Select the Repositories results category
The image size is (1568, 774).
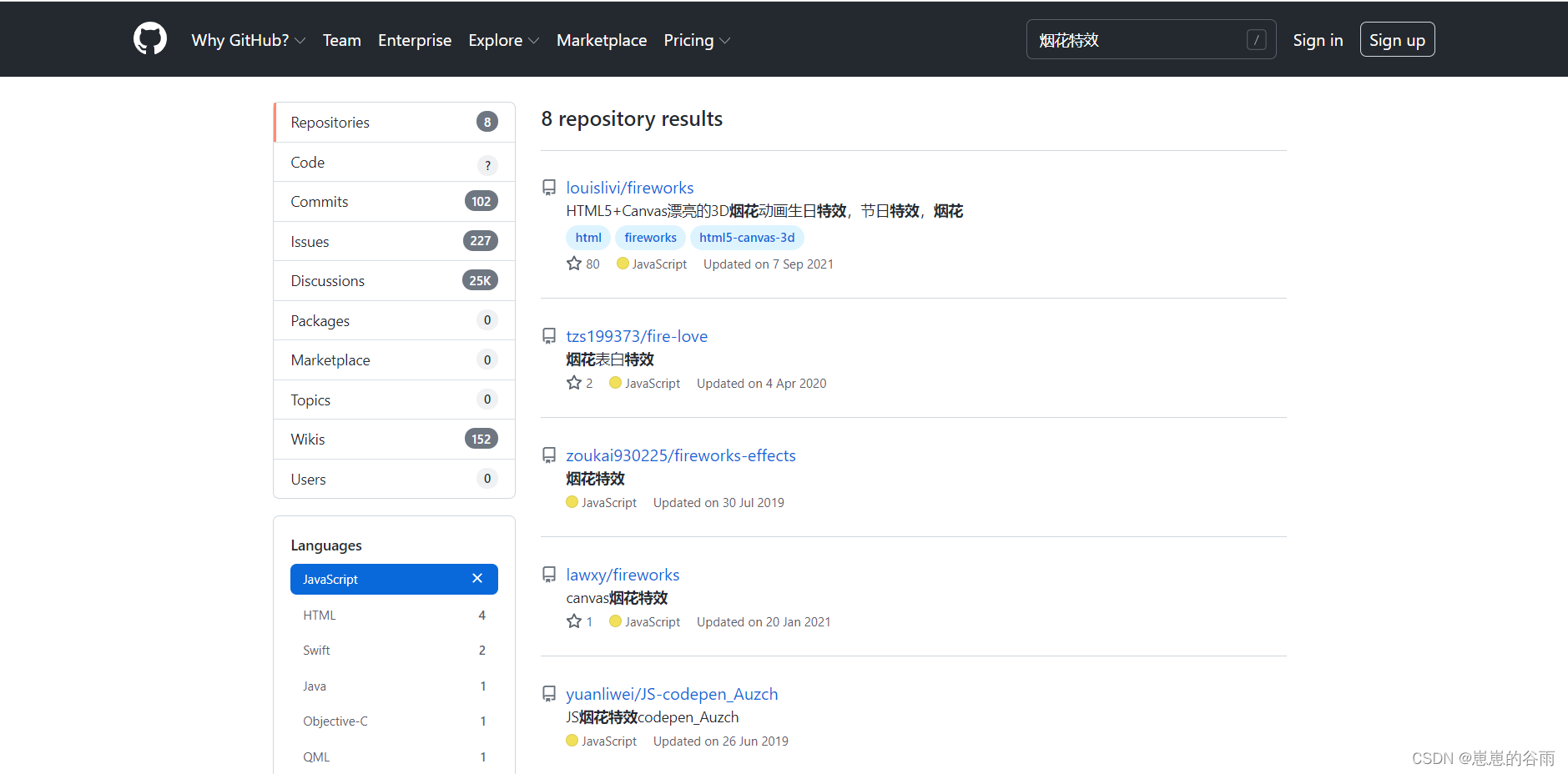tap(394, 123)
